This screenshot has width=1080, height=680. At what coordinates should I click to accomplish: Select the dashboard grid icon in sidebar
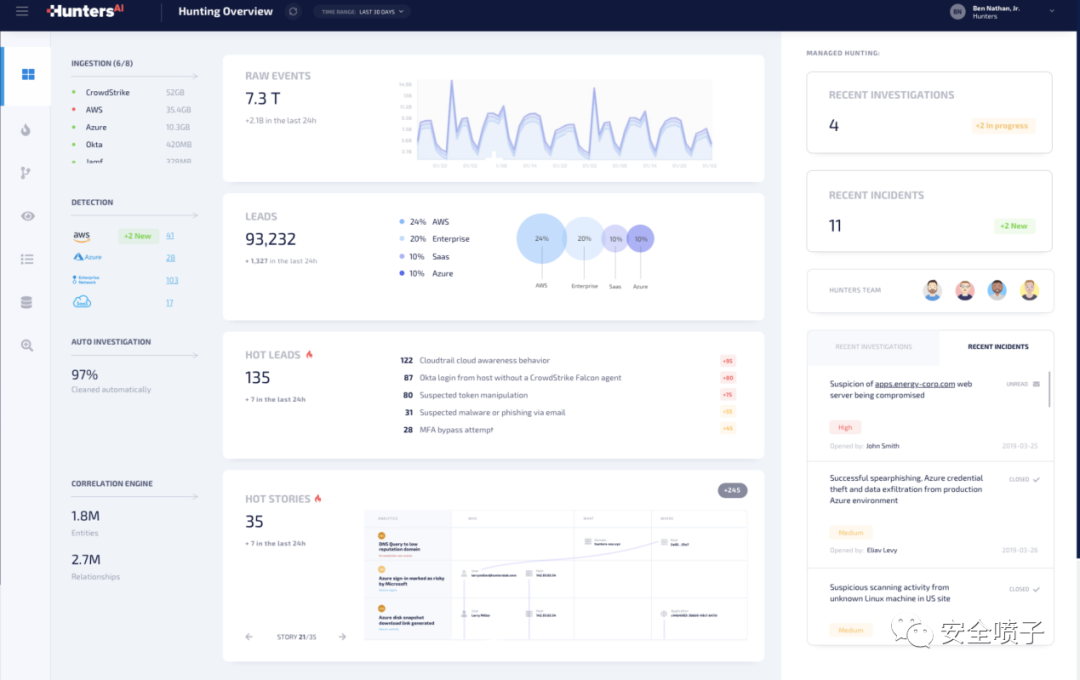(x=28, y=74)
